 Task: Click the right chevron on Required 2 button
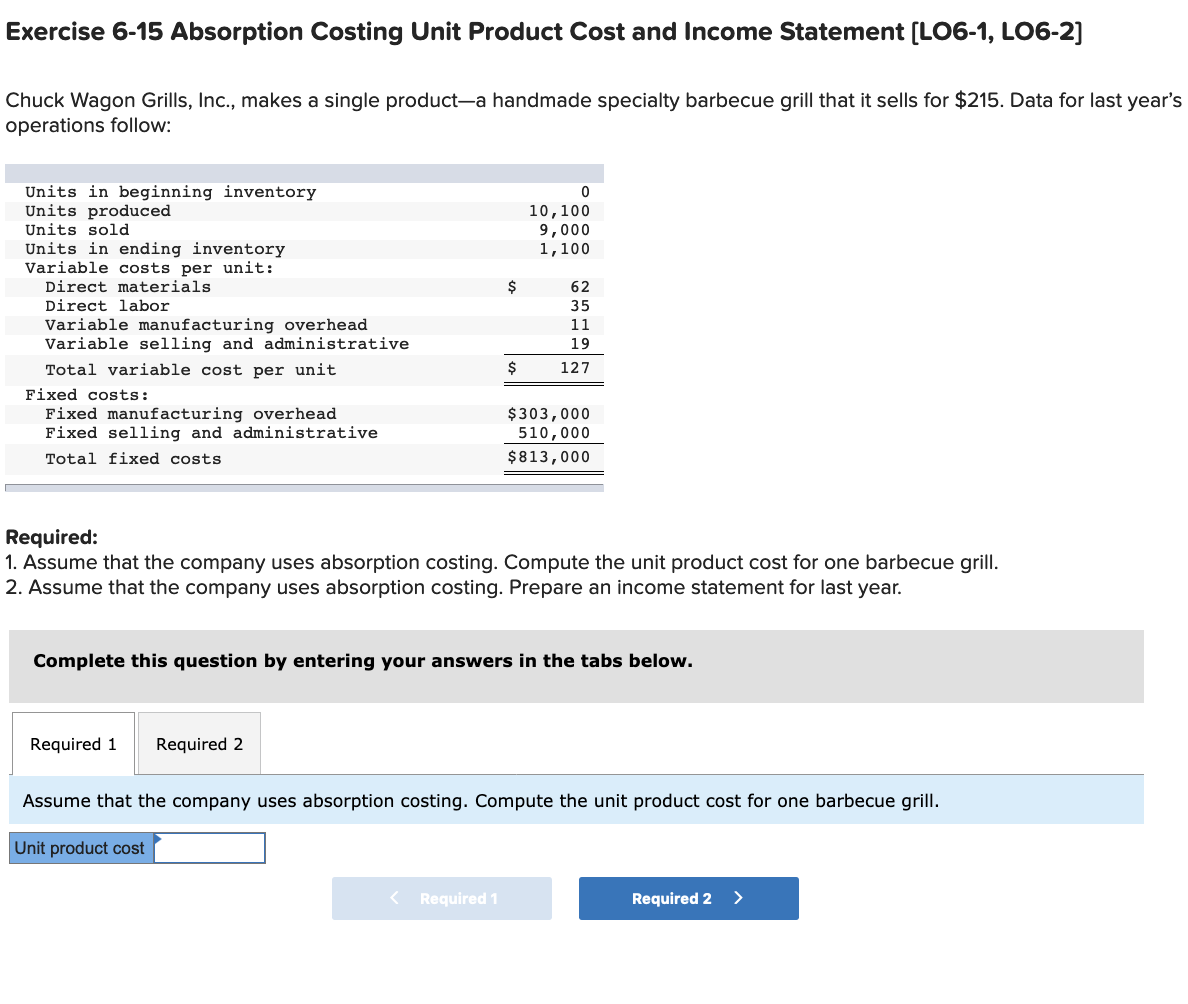coord(737,898)
